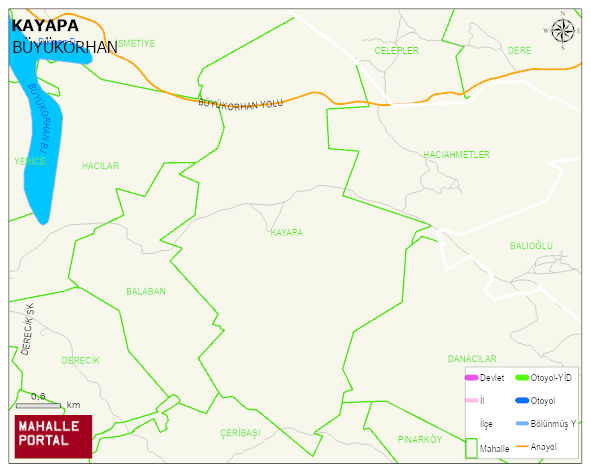Select the KAYAPA neighborhood label
591x472 pixels.
[286, 232]
